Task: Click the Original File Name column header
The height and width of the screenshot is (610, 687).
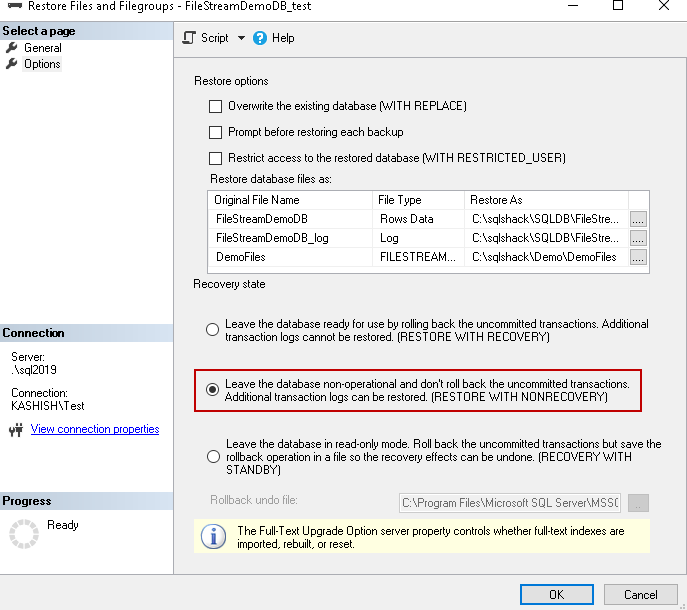Action: coord(257,200)
